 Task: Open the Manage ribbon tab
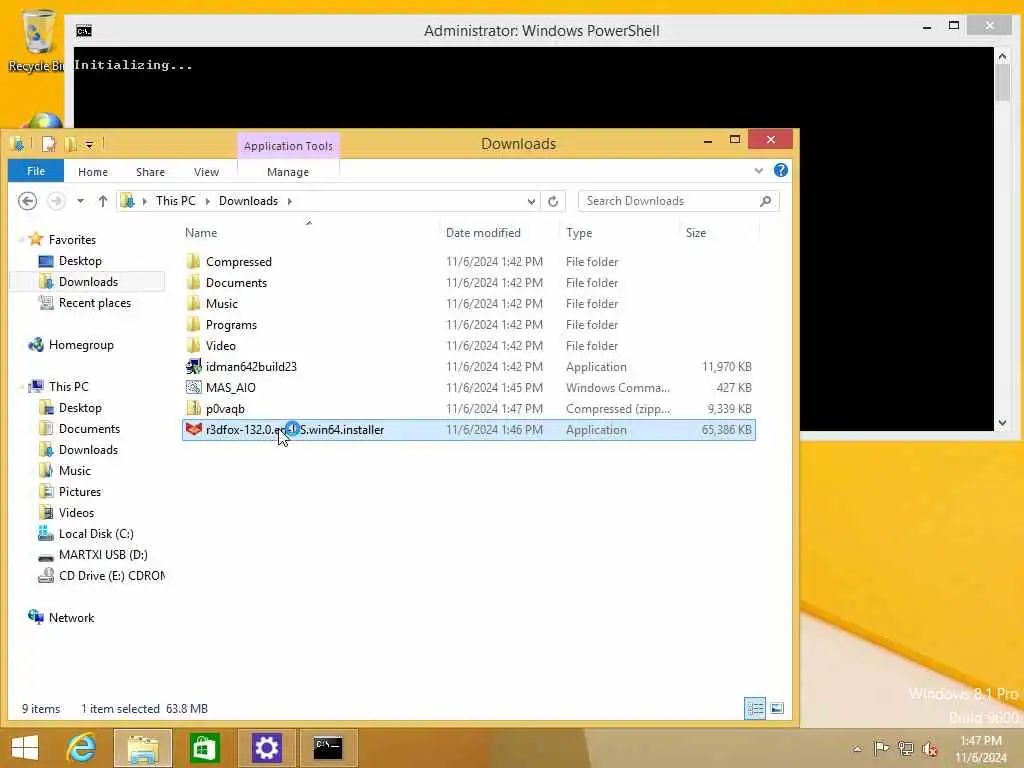coord(288,172)
